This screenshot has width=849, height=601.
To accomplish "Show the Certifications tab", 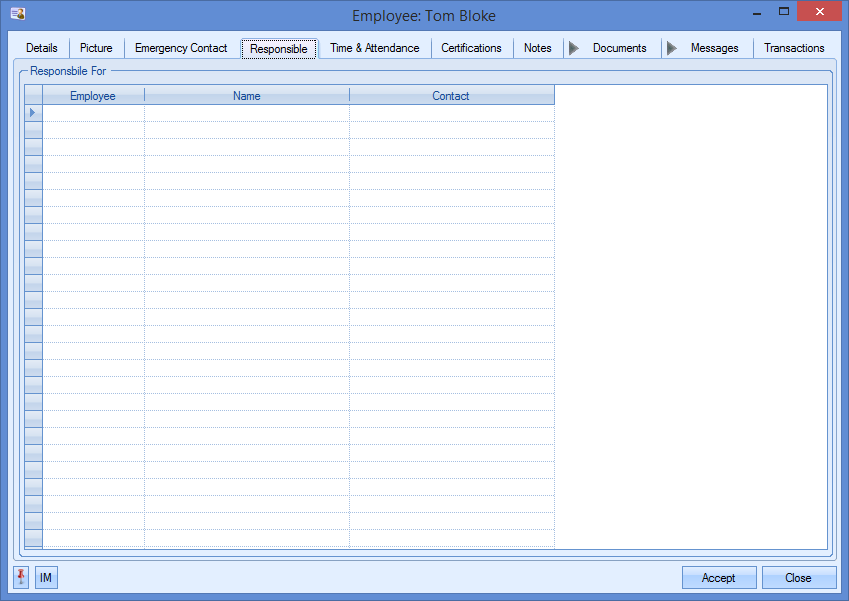I will pyautogui.click(x=471, y=48).
